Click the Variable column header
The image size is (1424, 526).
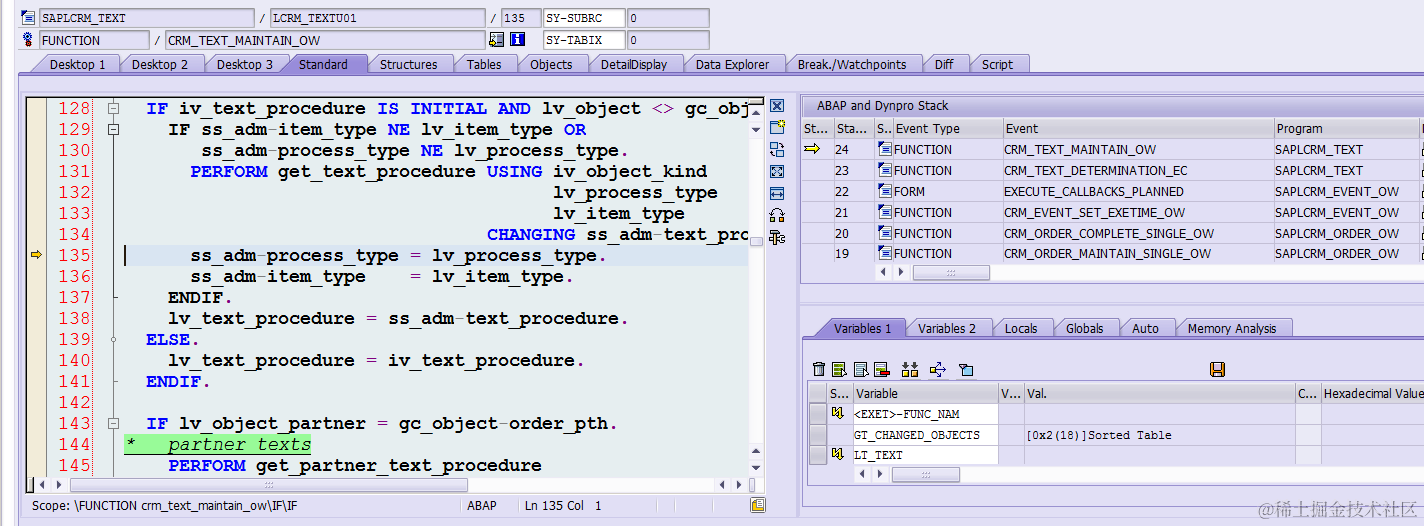[925, 394]
